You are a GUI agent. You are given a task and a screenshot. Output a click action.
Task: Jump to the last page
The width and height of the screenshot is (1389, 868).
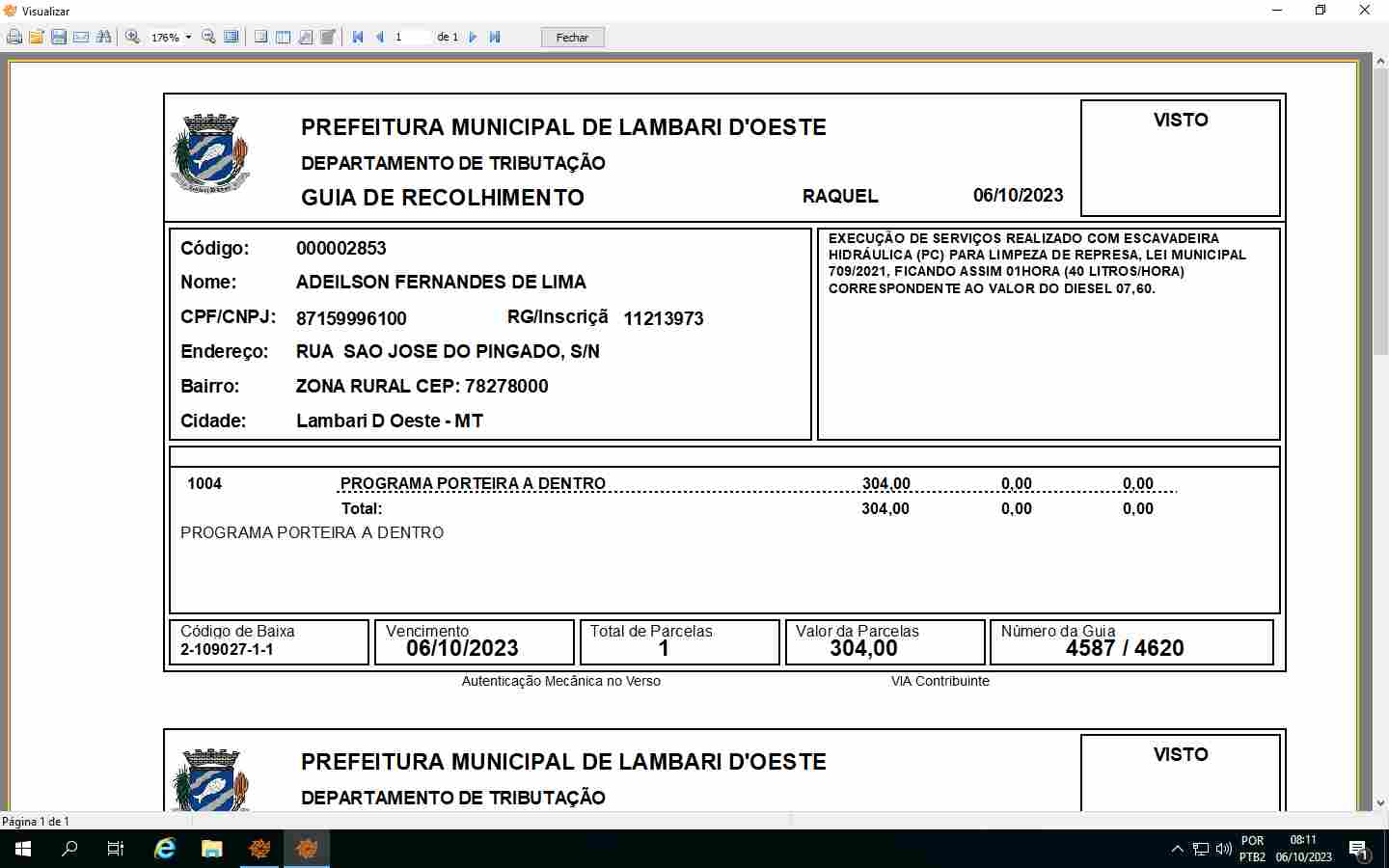coord(495,38)
